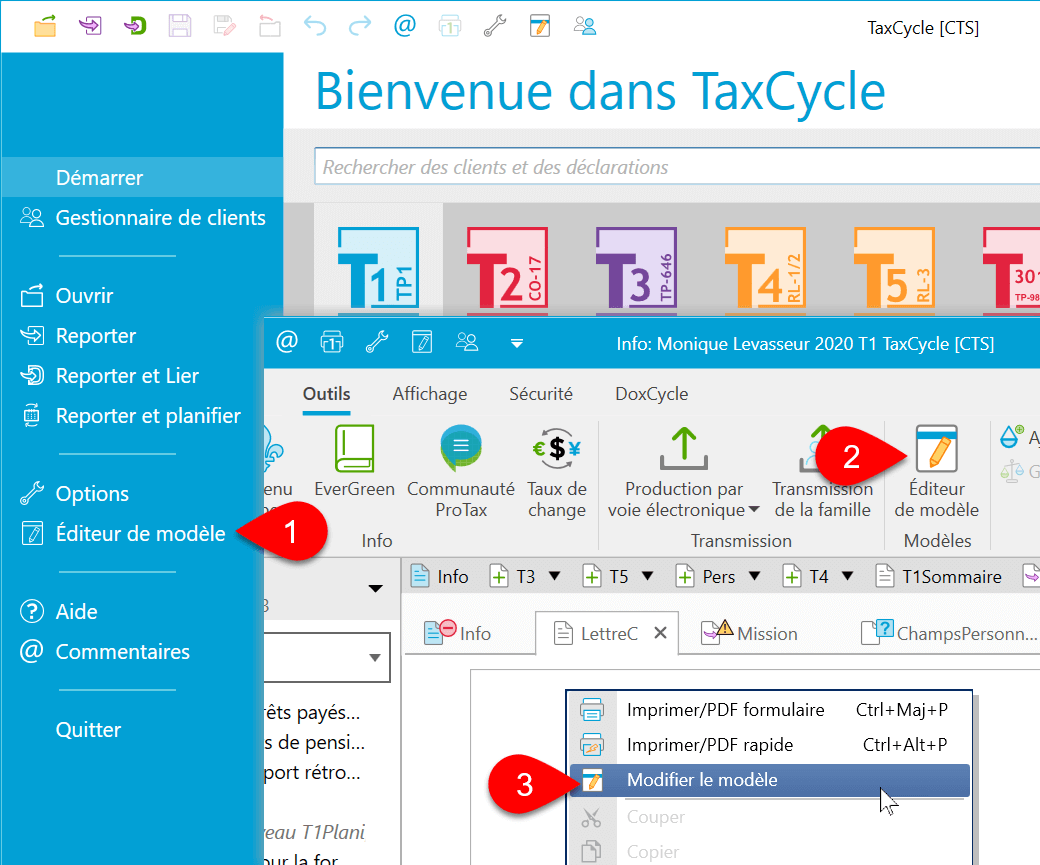Image resolution: width=1040 pixels, height=865 pixels.
Task: Click the wrench options icon in start window toolbar
Action: [495, 27]
